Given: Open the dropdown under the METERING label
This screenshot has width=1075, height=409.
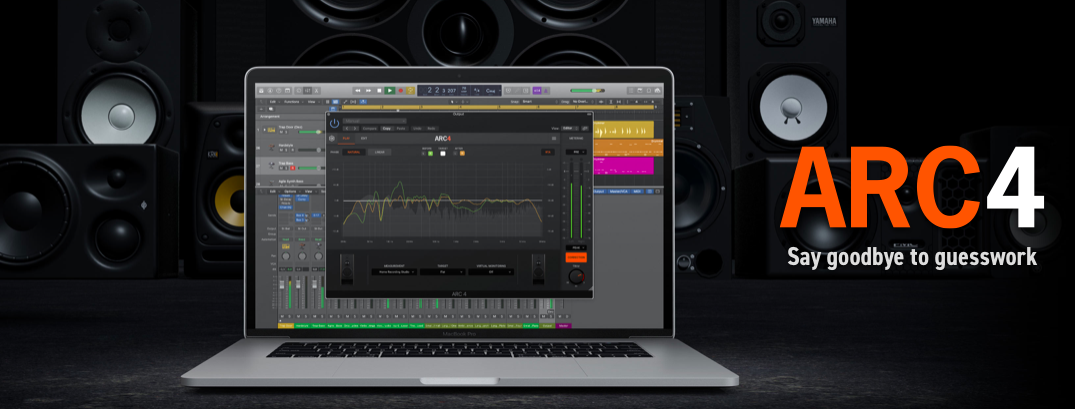Looking at the screenshot, I should coord(576,152).
